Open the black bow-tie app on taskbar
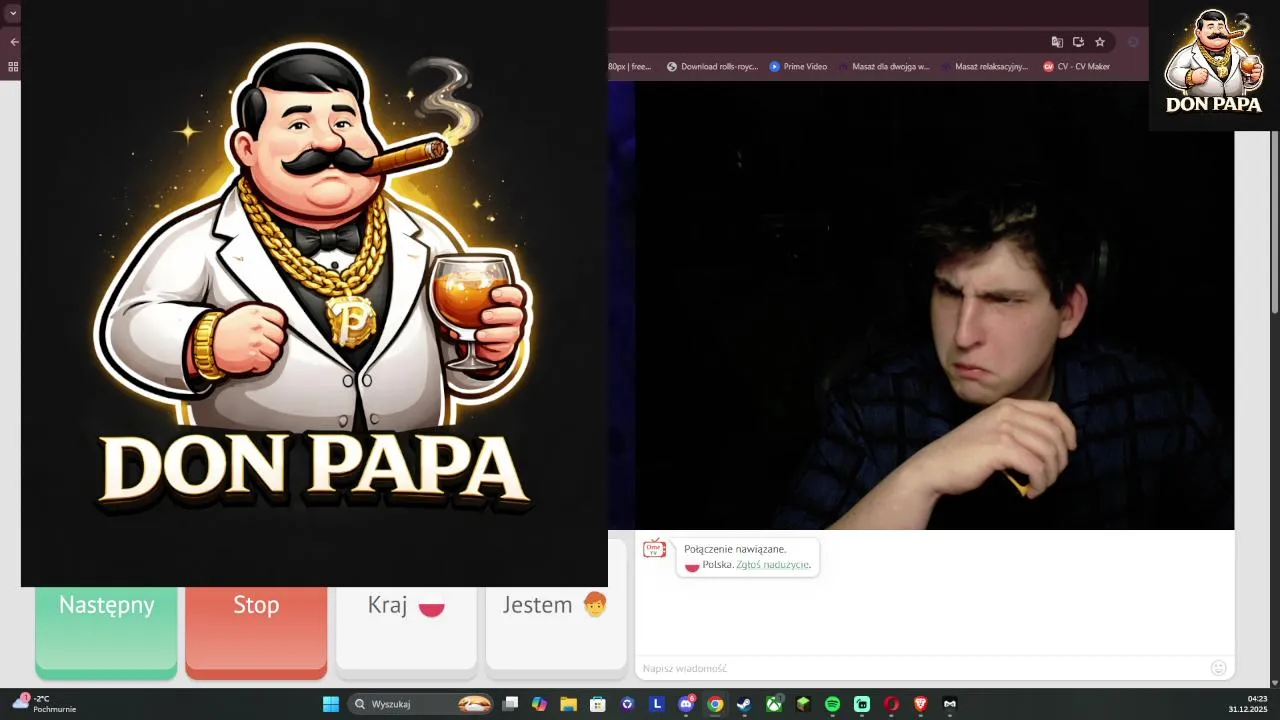This screenshot has height=720, width=1280. pos(950,704)
